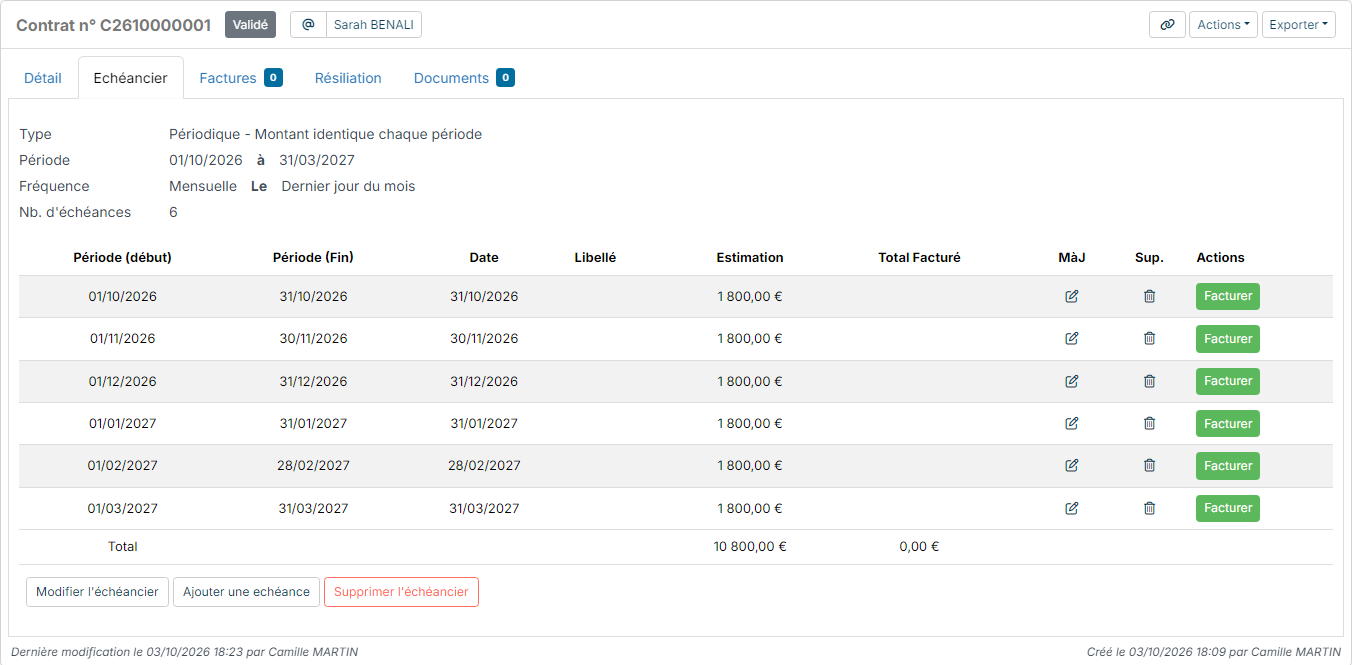Click the Sarah BENALI contact button
The height and width of the screenshot is (665, 1352).
tap(374, 25)
